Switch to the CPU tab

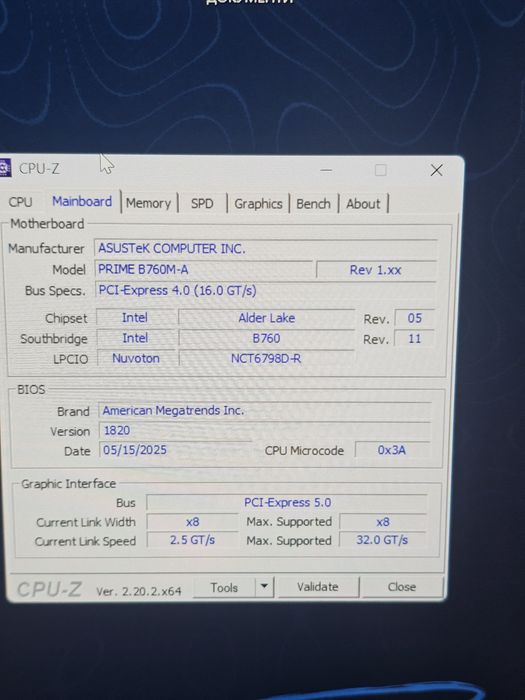[21, 202]
